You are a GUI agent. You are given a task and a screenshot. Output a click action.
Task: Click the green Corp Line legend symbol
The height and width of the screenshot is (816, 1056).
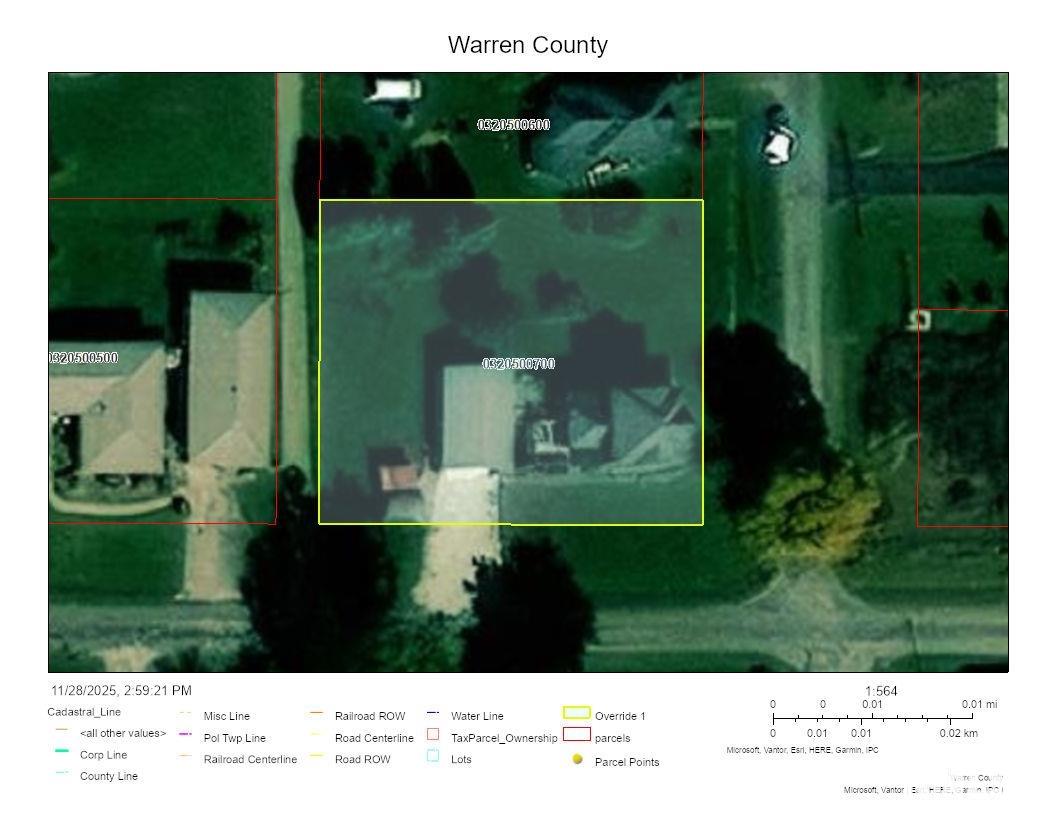[62, 752]
